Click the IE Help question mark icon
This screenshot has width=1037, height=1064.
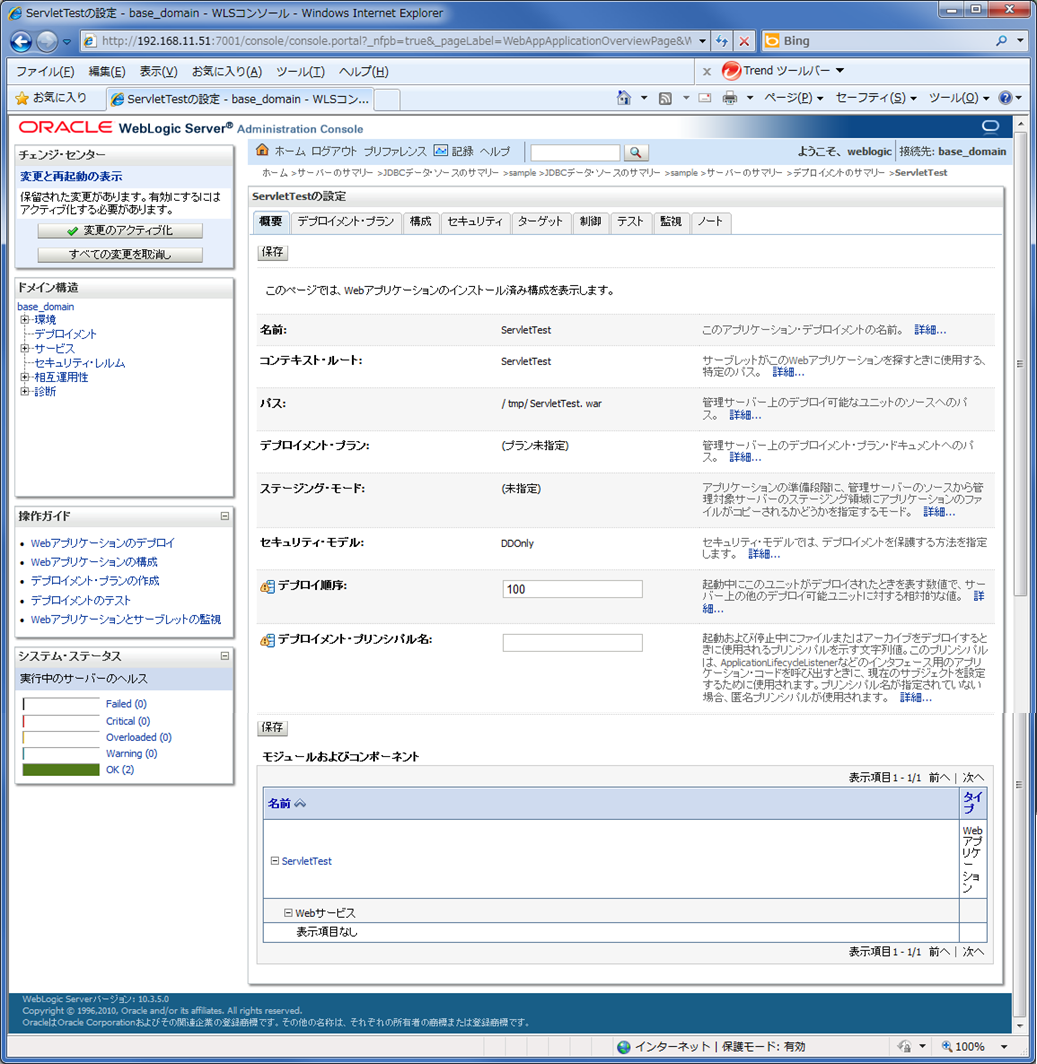click(1005, 98)
